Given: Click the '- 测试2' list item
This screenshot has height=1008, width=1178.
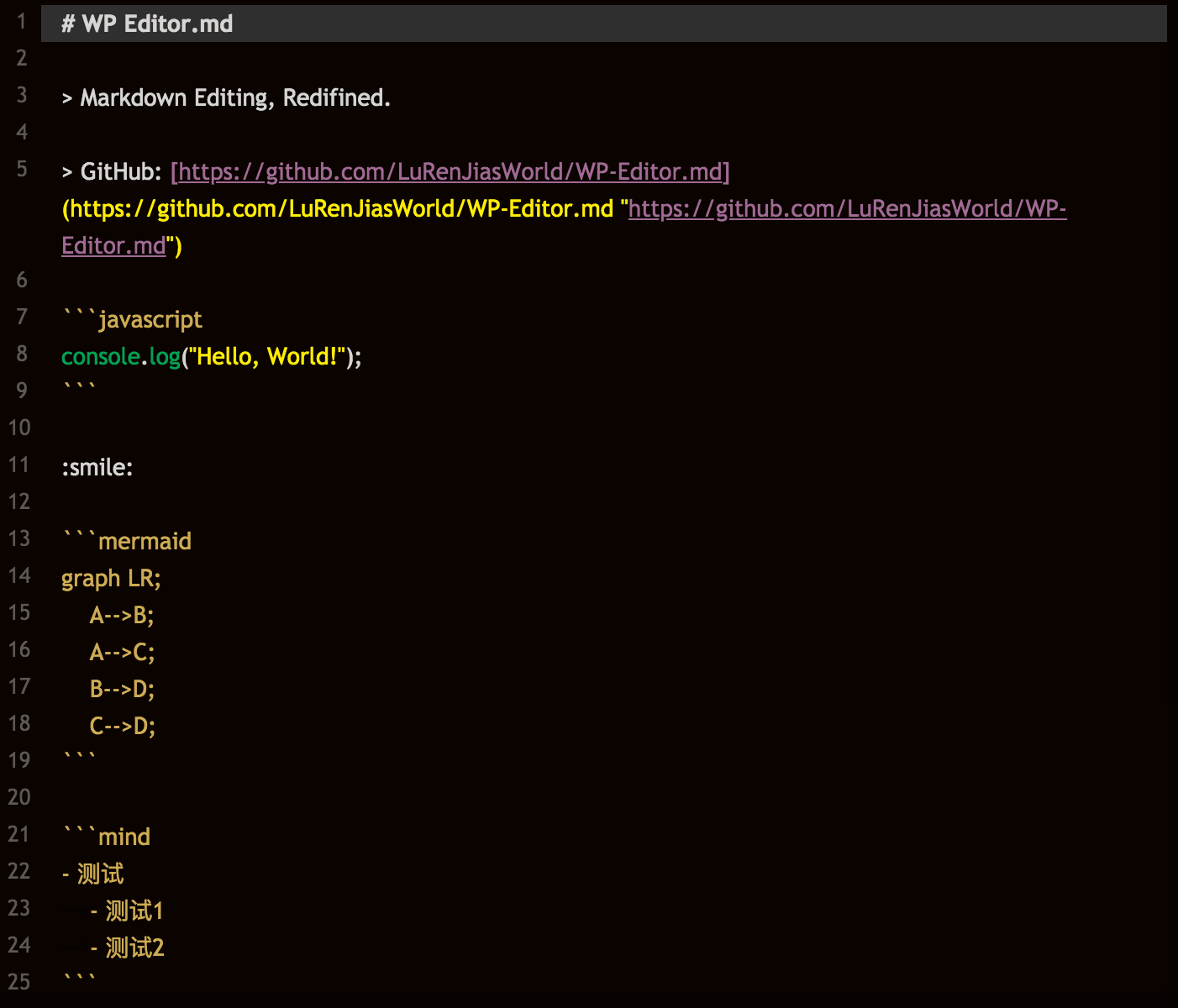Looking at the screenshot, I should click(126, 948).
